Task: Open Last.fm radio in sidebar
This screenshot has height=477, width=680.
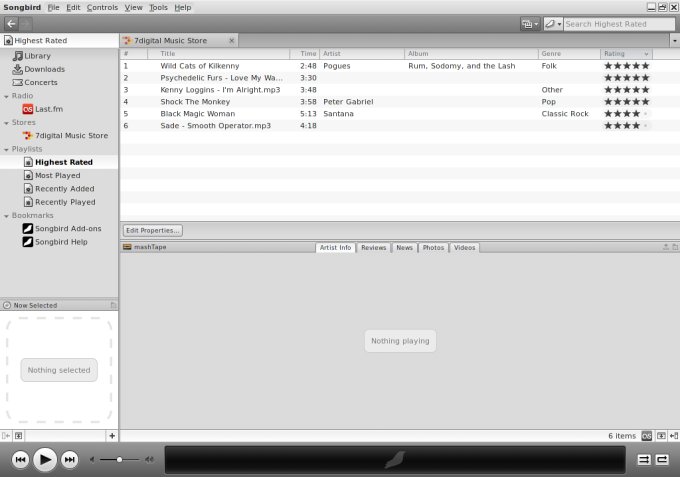Action: pyautogui.click(x=49, y=109)
